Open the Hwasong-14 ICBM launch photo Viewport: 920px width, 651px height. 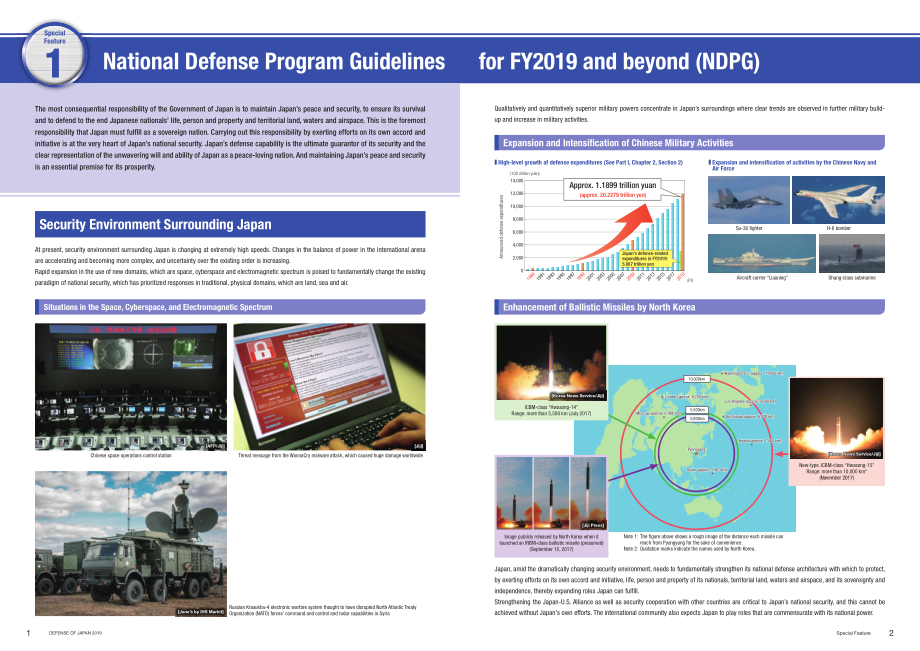(551, 363)
